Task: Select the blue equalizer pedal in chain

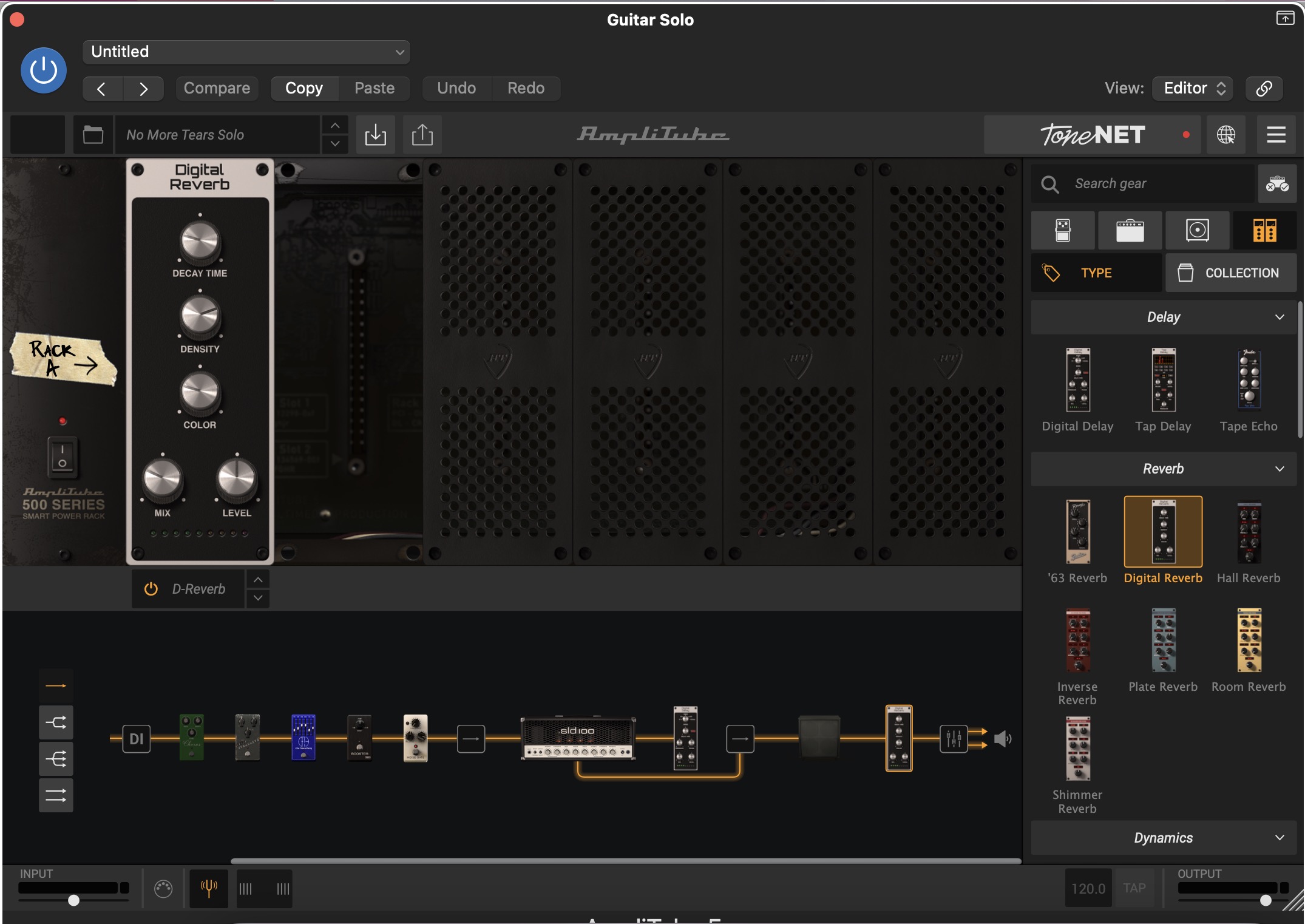Action: click(303, 738)
